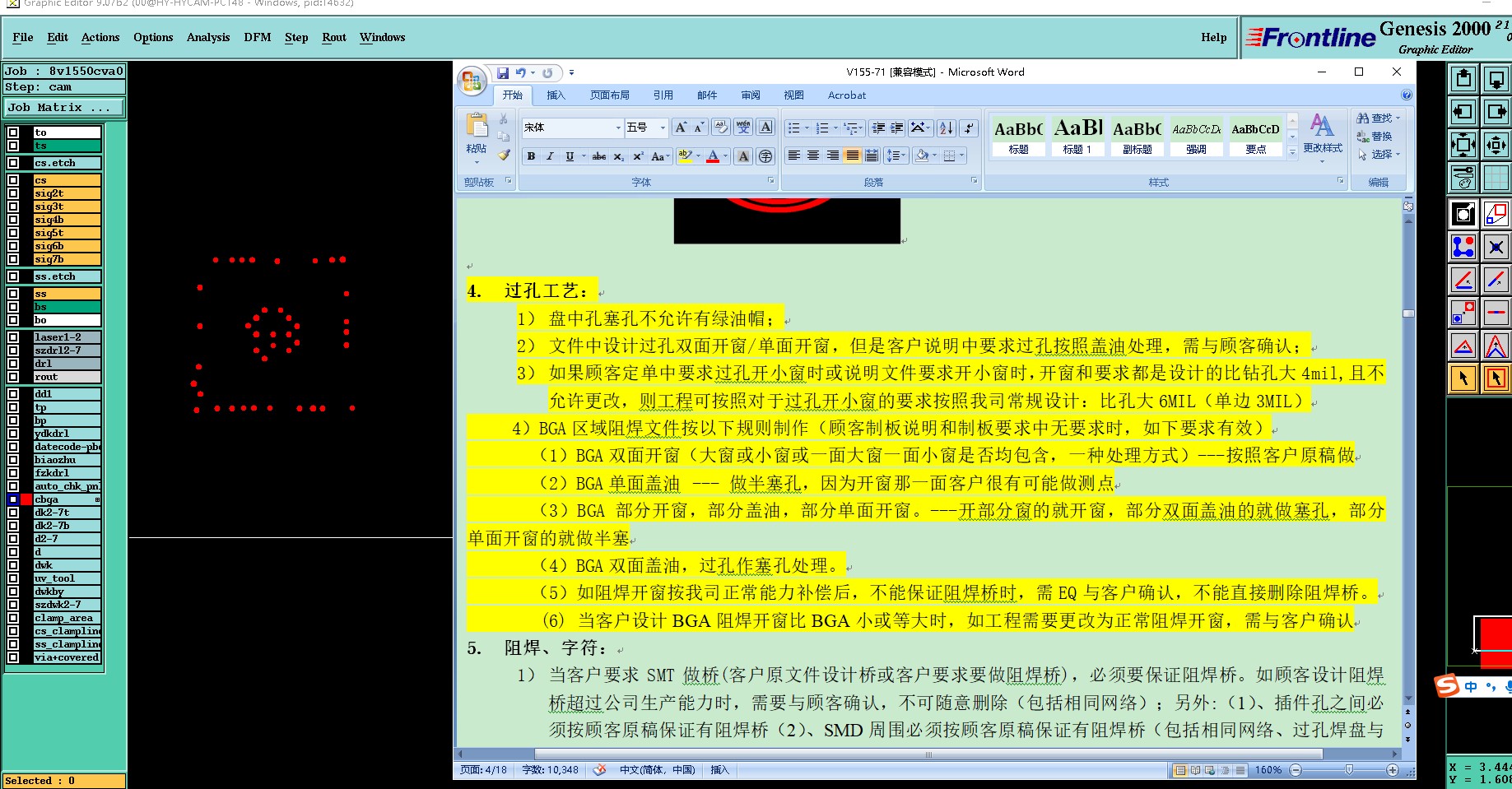Toggle display checkbox for layer via+covered
Viewport: 1512px width, 789px height.
point(13,657)
